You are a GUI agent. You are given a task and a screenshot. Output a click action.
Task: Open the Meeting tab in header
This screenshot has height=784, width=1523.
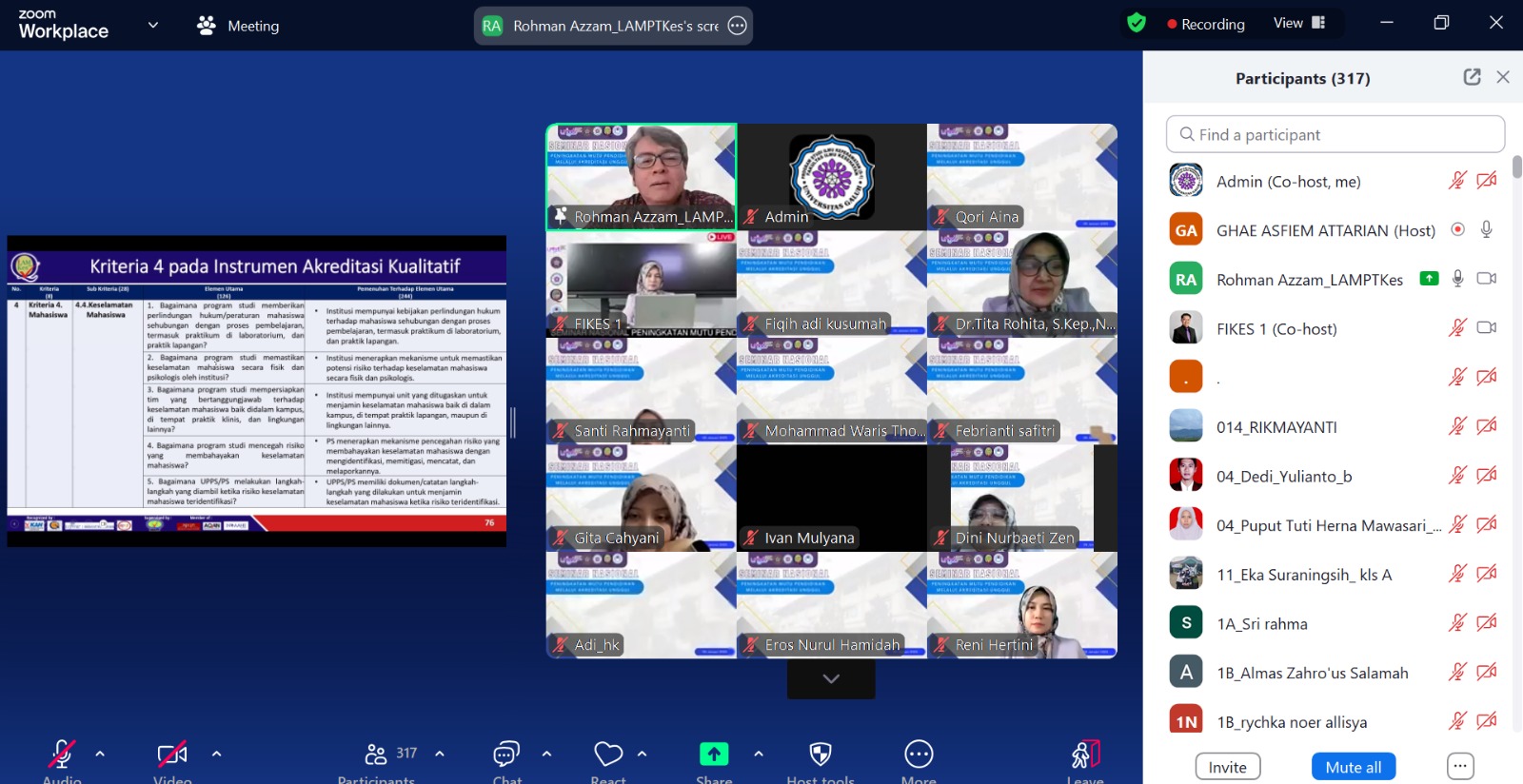[238, 26]
